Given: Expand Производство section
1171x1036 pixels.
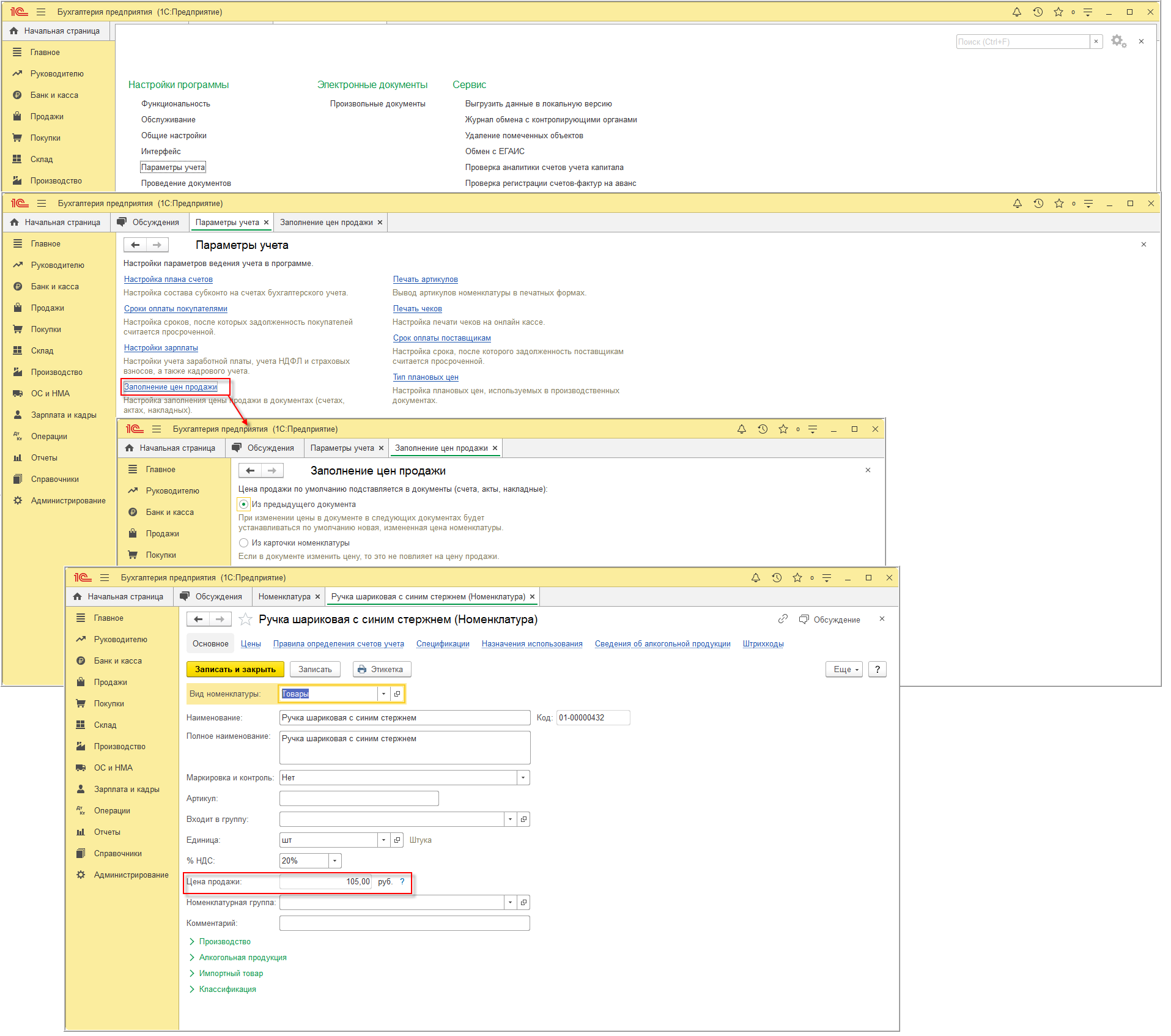Looking at the screenshot, I should coord(220,941).
